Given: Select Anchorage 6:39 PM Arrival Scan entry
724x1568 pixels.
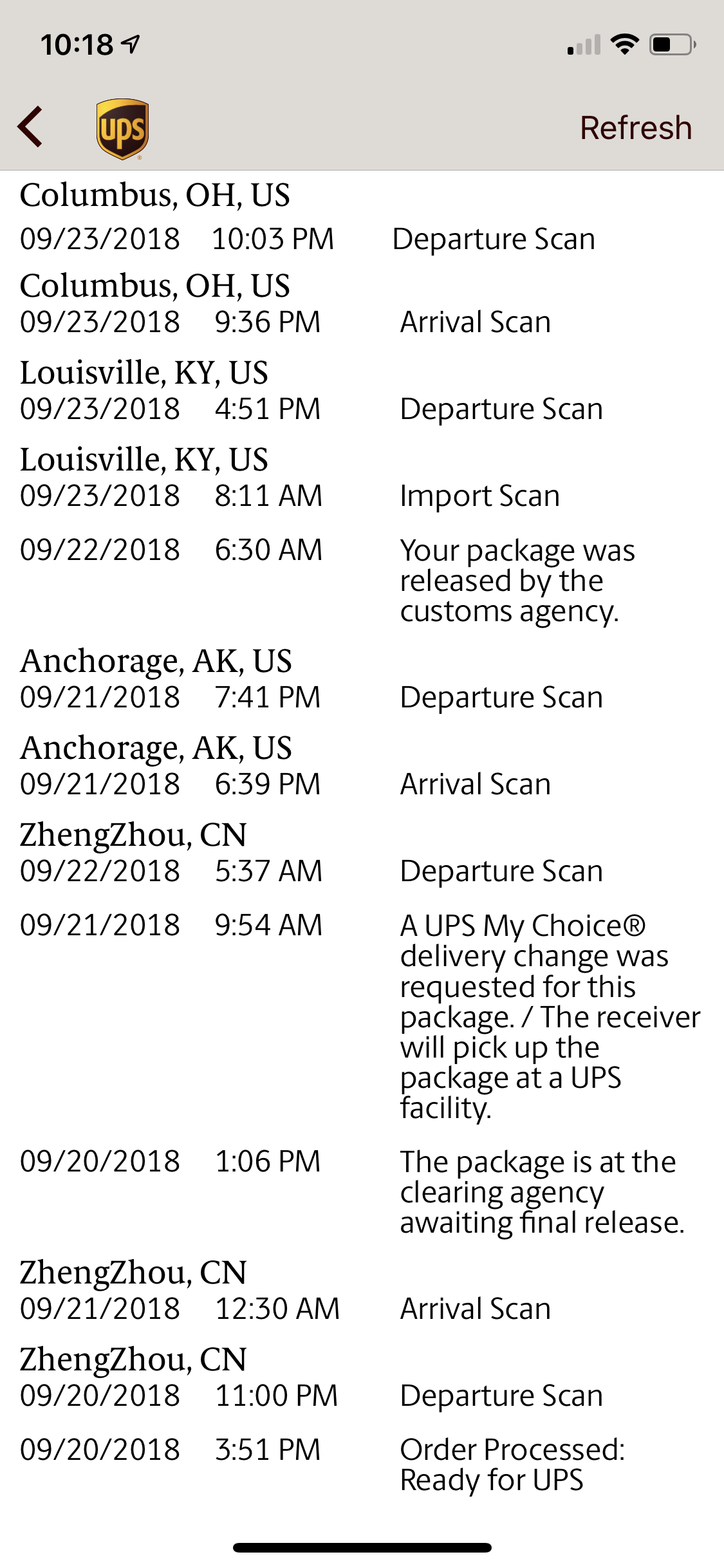Looking at the screenshot, I should click(x=362, y=765).
